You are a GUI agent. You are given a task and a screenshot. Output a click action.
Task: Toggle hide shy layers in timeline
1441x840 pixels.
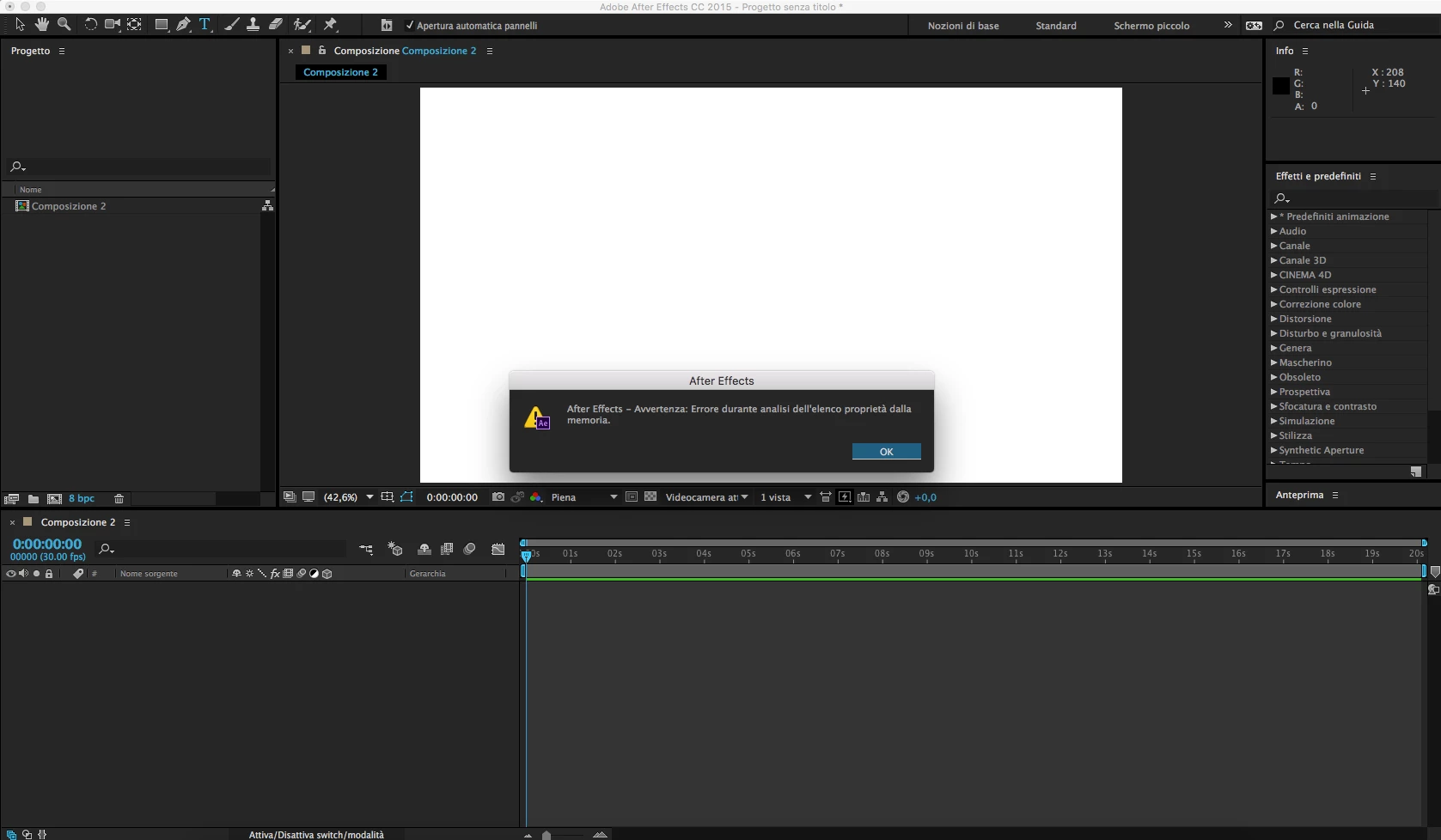tap(424, 549)
